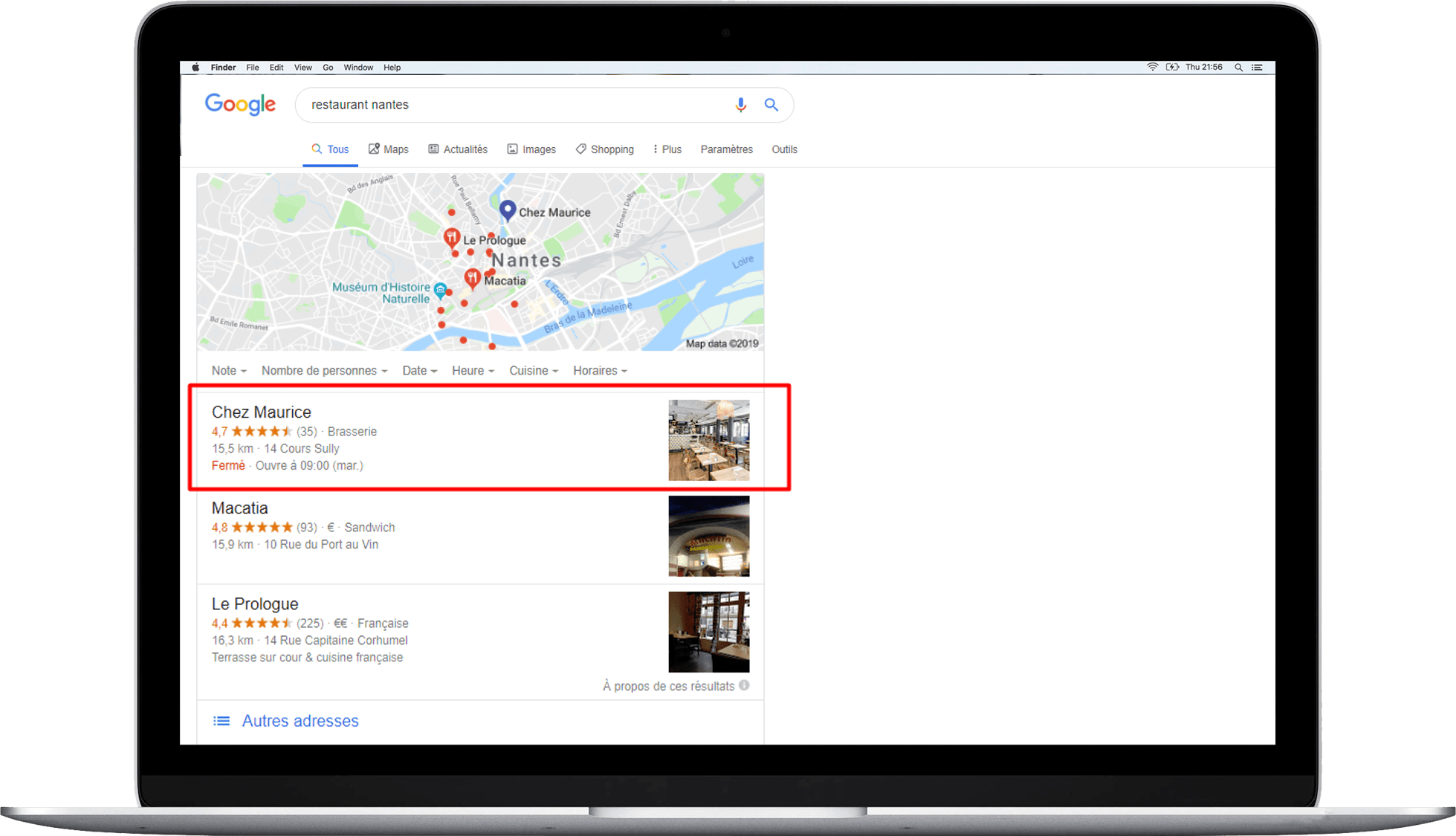Switch to the Shopping tab

(x=605, y=149)
